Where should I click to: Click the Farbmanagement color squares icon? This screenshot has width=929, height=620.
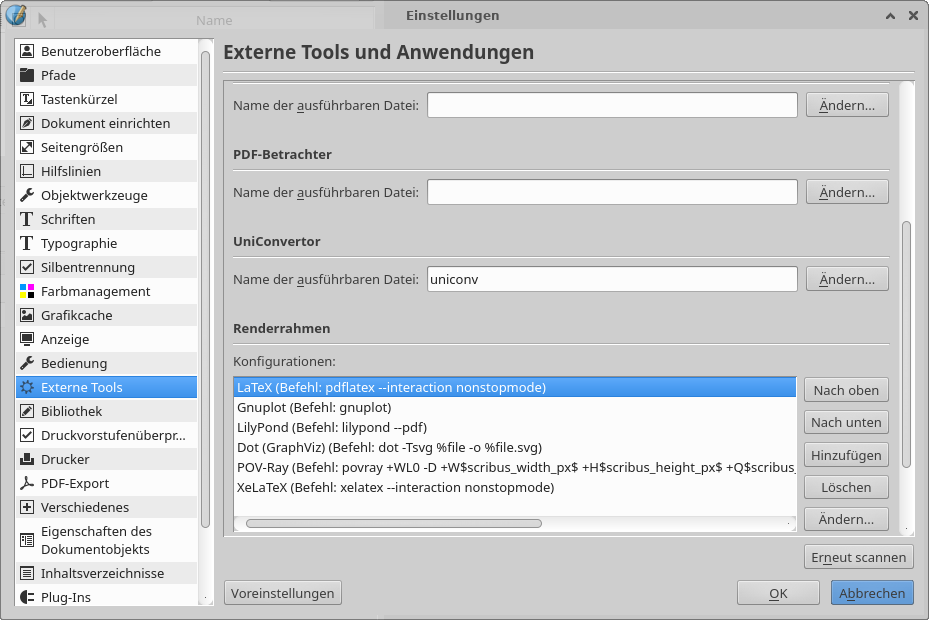click(27, 291)
